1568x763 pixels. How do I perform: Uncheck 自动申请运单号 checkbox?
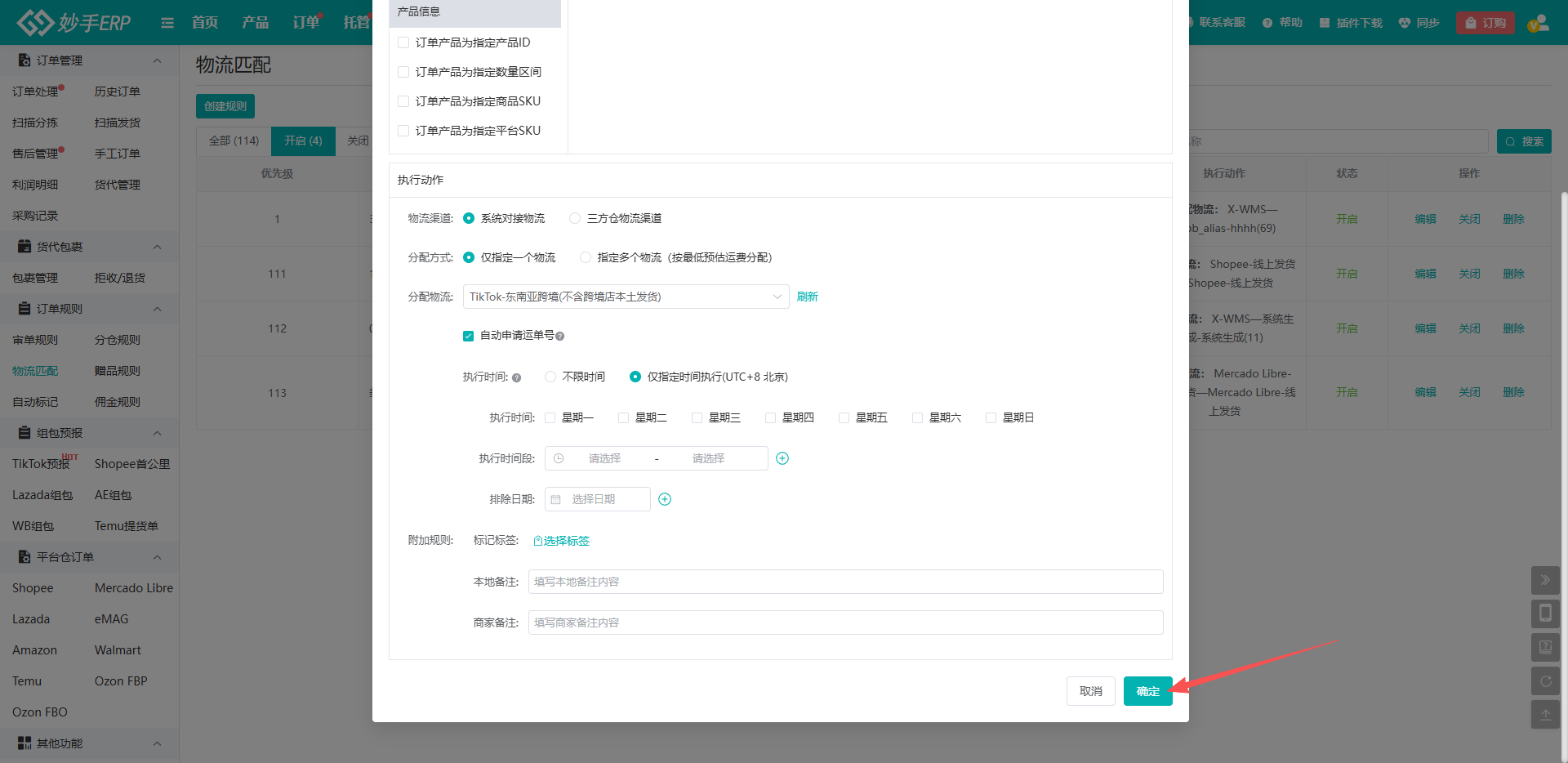tap(468, 336)
